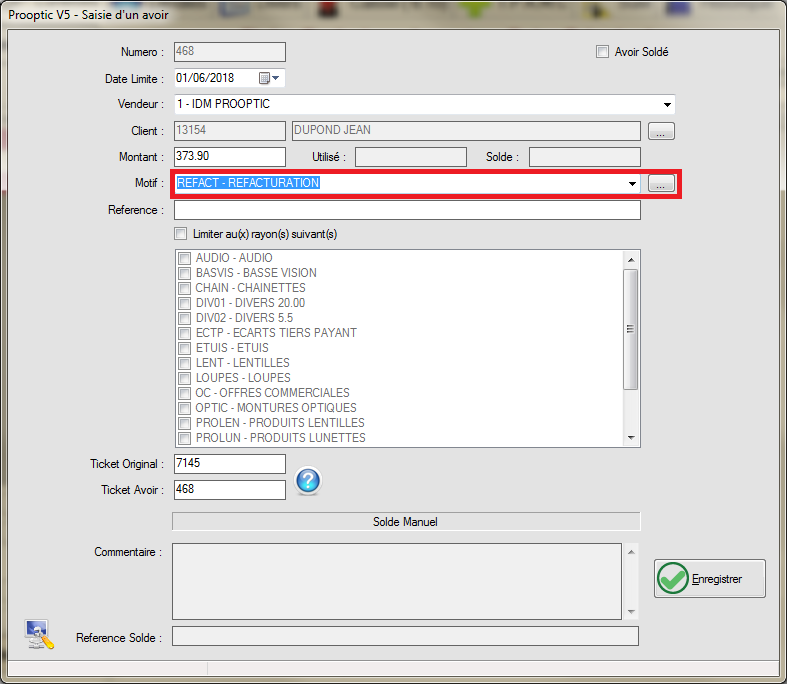Screen dimensions: 787x684
Task: Click the green checkmark Enregistrer button
Action: (x=709, y=578)
